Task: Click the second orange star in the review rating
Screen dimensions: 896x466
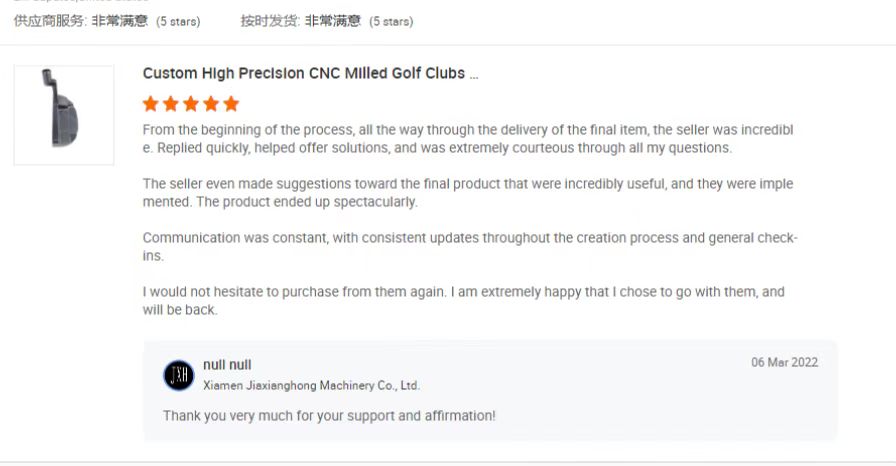Action: (171, 104)
